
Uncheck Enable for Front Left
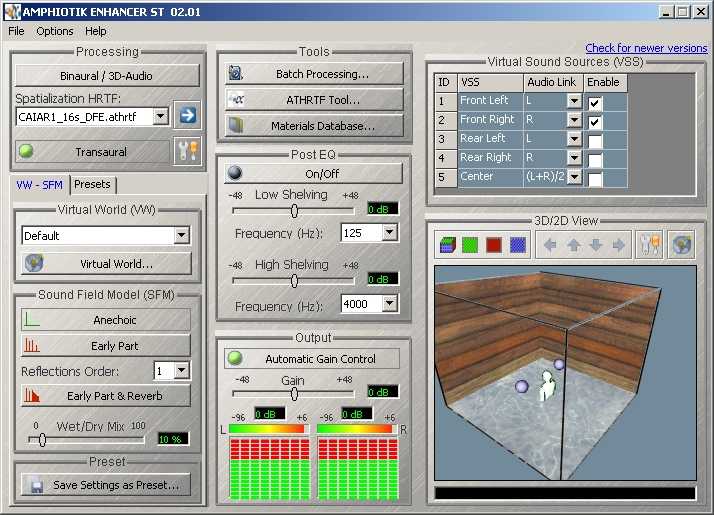595,103
